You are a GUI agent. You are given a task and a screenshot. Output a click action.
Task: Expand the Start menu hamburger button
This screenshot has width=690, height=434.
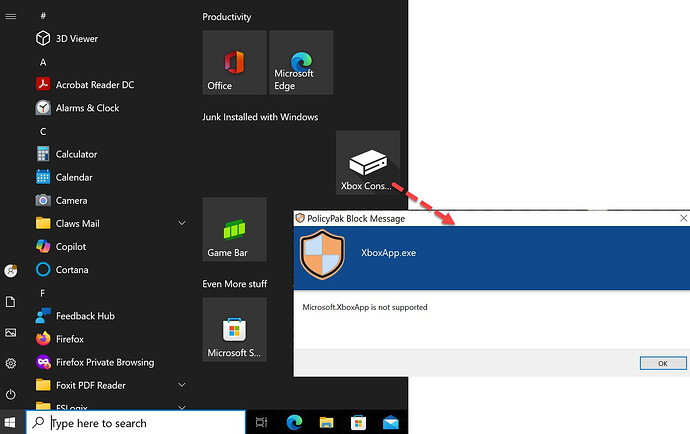pyautogui.click(x=11, y=16)
